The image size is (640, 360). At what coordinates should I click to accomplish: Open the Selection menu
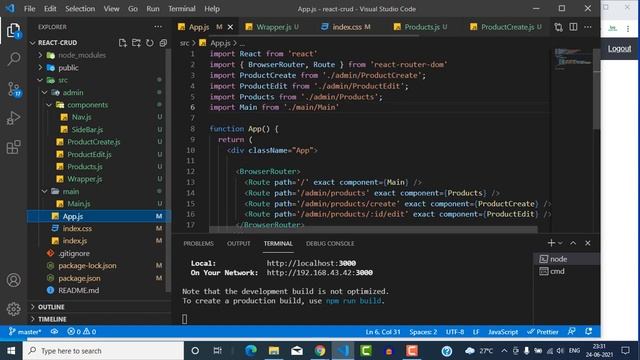[80, 9]
